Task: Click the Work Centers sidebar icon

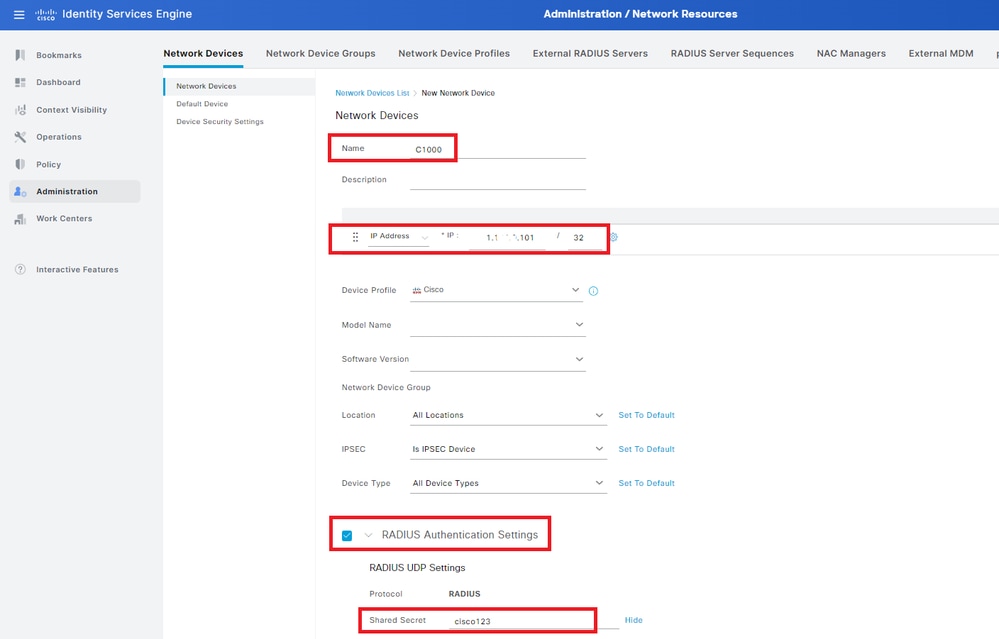Action: (x=20, y=219)
